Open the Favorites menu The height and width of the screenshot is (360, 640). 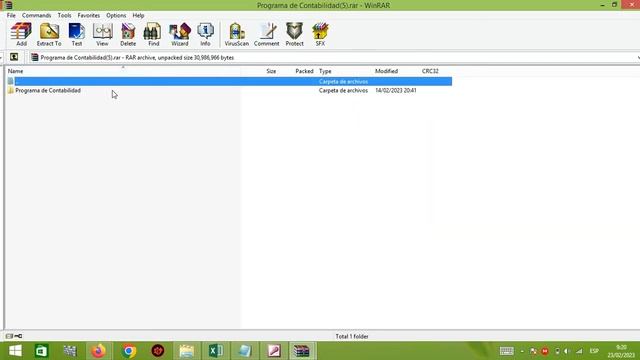(89, 15)
